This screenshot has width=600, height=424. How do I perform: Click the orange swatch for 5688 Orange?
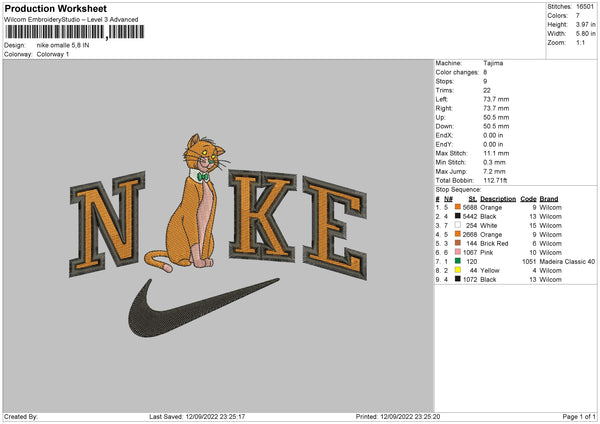458,207
